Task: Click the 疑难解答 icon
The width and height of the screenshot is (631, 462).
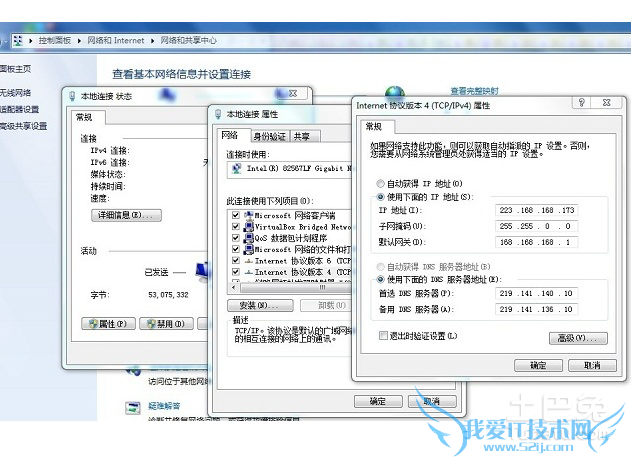Action: 133,408
